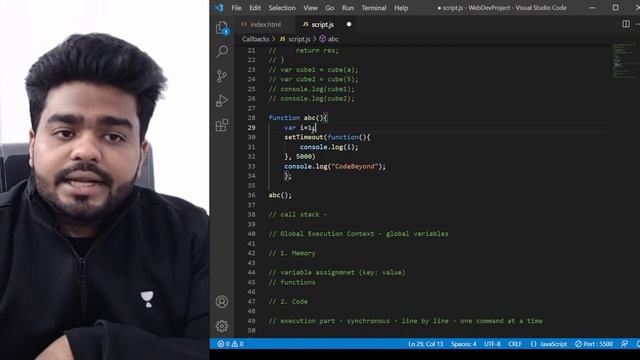Click the "// execution part - synchronous" comment
Screen dimensions: 640x360
(406, 321)
